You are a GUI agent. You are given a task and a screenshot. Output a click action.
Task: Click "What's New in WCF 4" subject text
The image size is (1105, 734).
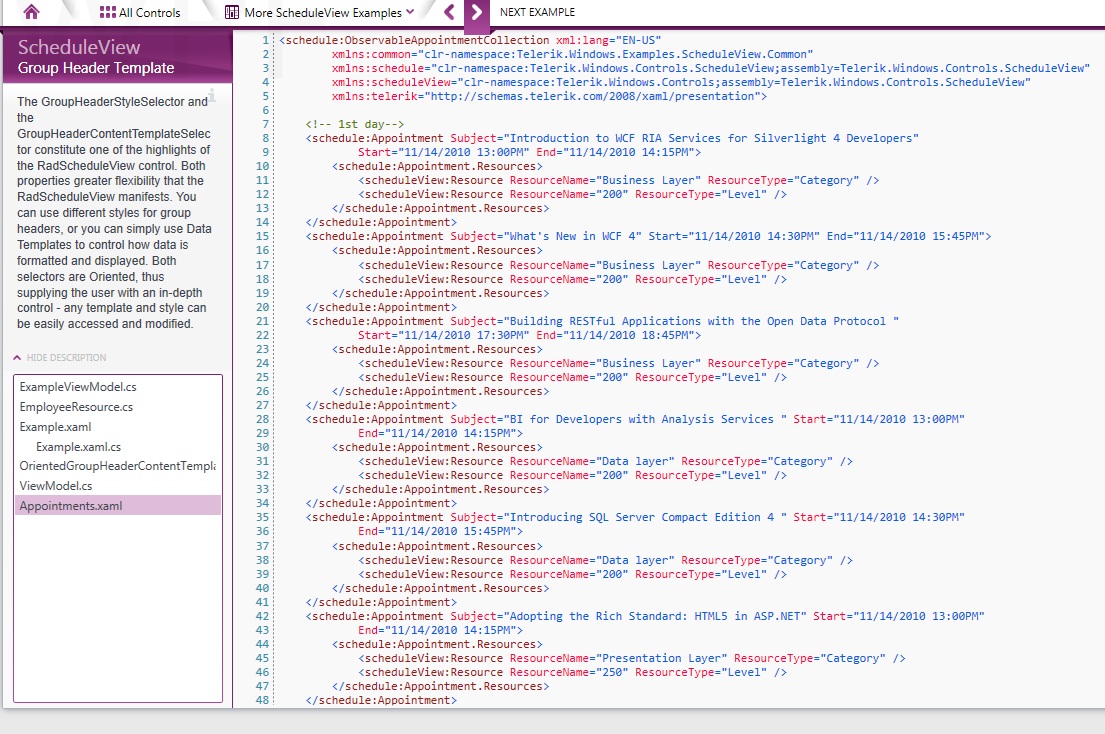tap(572, 236)
